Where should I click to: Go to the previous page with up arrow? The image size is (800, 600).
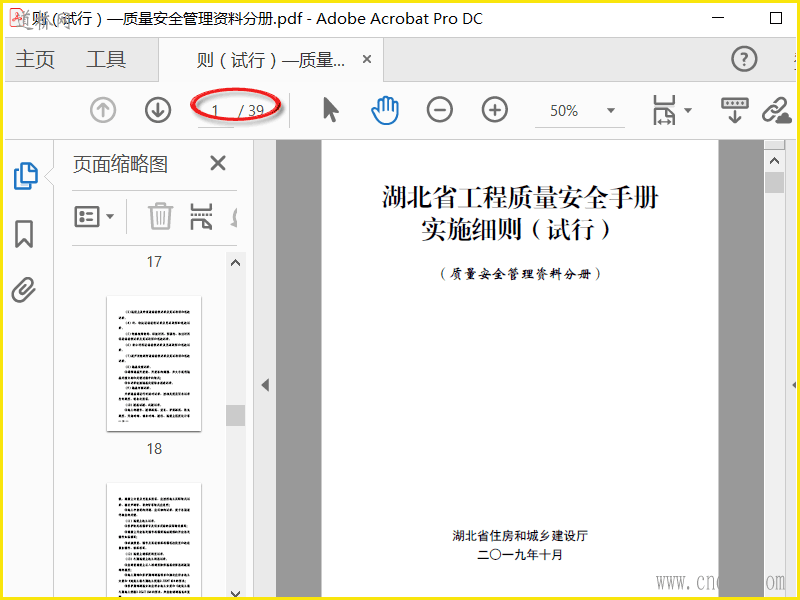(103, 110)
